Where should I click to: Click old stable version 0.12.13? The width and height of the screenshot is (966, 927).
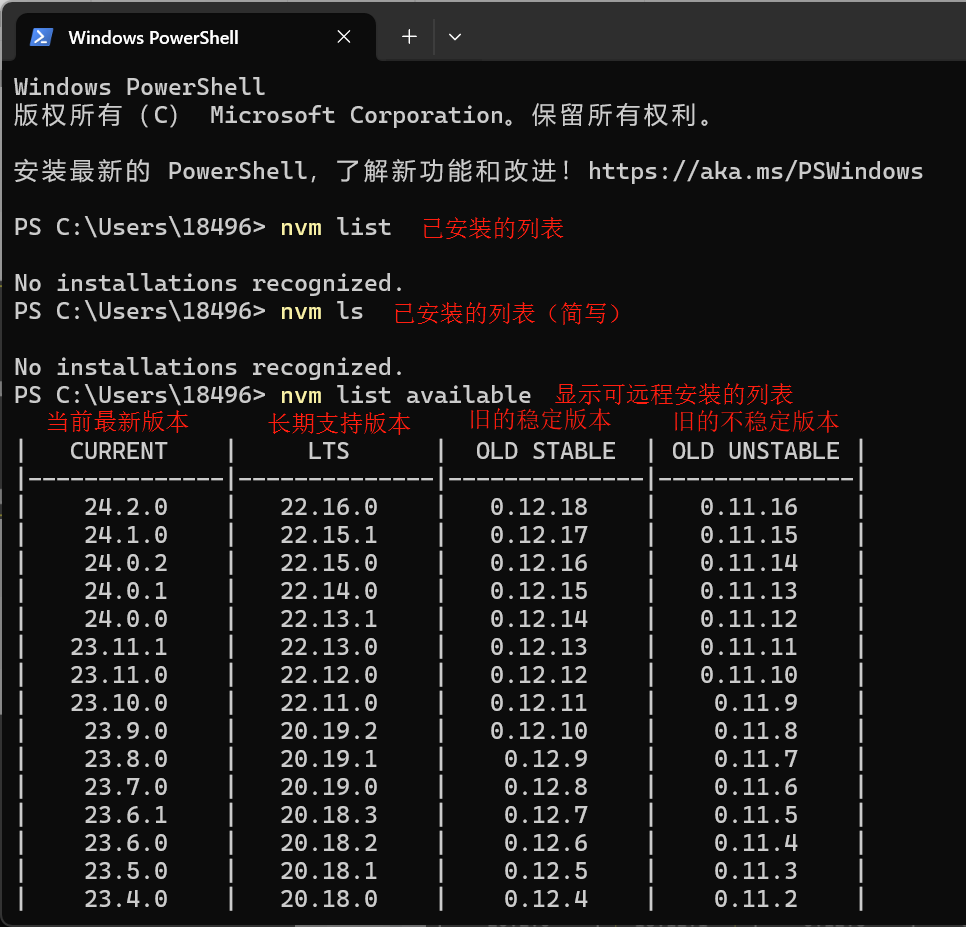tap(538, 647)
